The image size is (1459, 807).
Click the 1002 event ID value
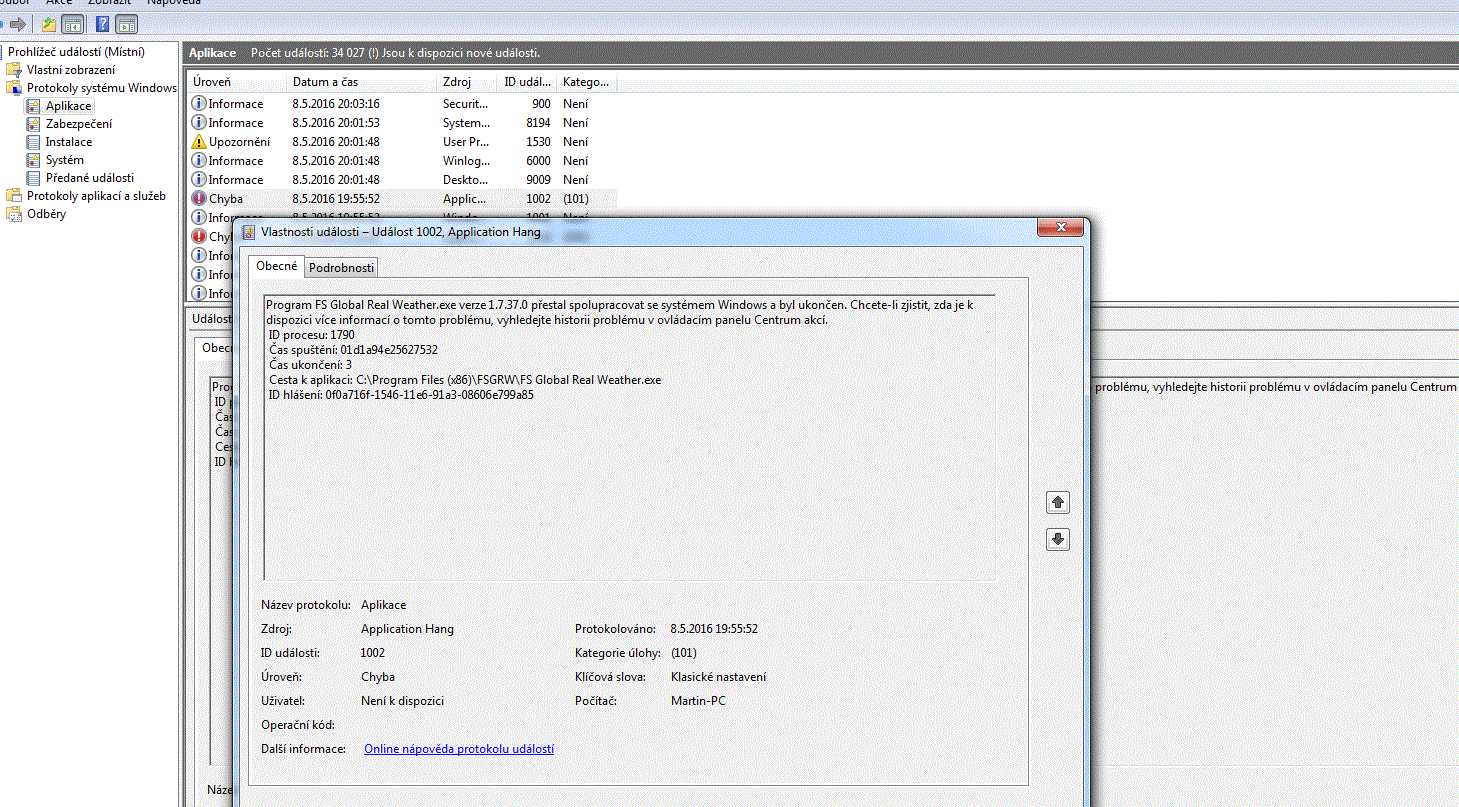[x=373, y=653]
